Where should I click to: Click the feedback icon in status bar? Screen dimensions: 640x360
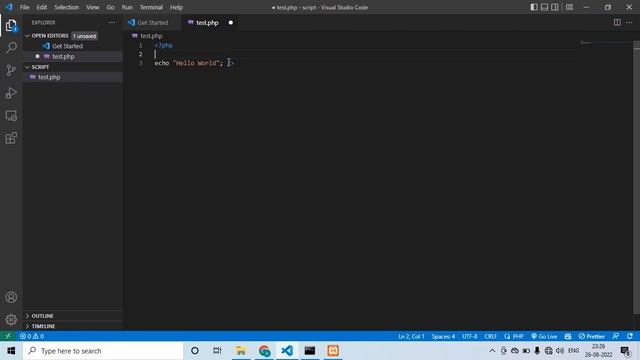(x=616, y=336)
